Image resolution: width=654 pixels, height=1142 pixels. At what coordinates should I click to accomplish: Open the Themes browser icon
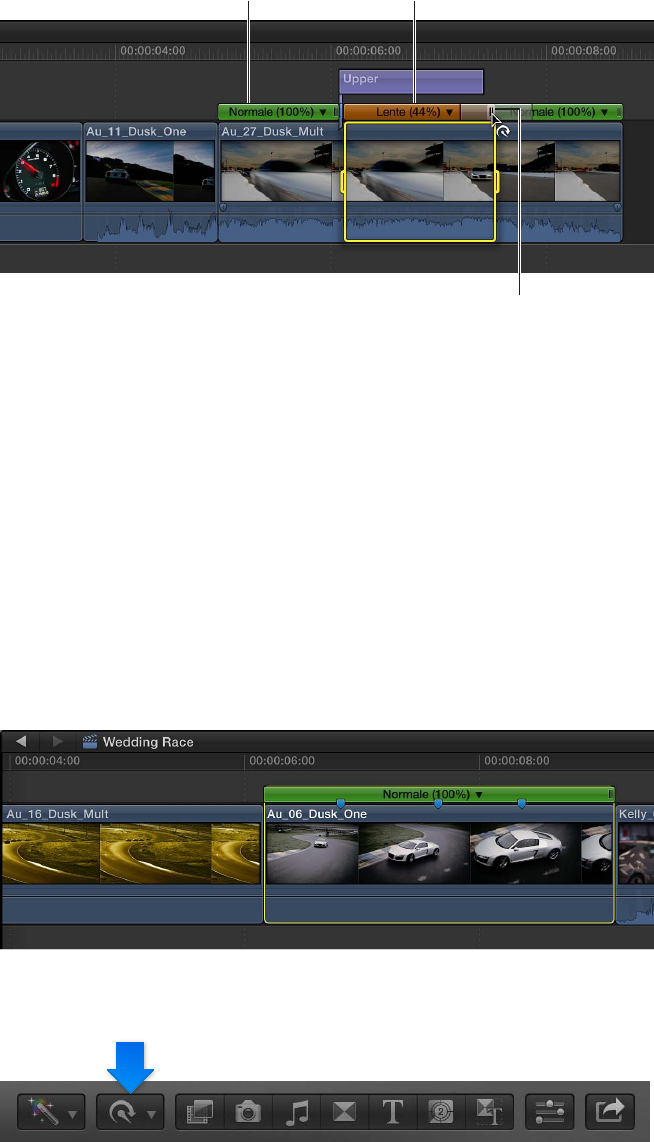pos(488,1112)
